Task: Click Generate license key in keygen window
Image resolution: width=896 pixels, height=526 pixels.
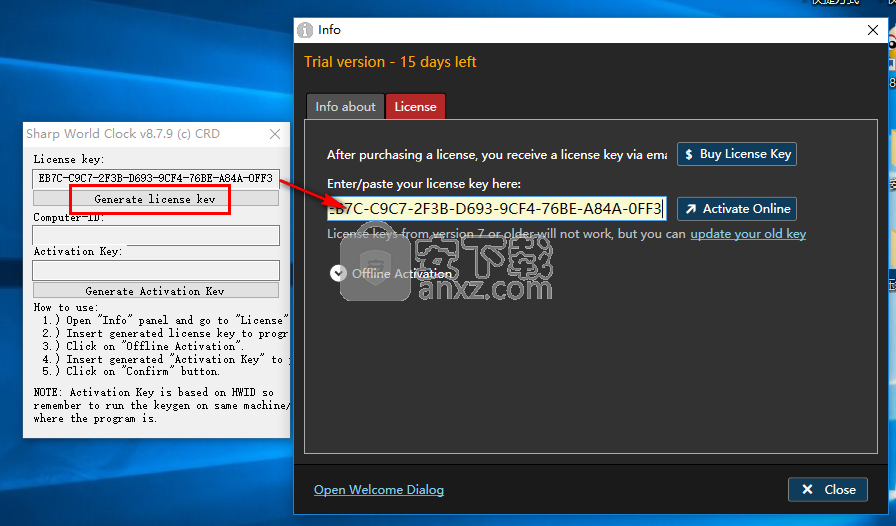Action: (155, 199)
